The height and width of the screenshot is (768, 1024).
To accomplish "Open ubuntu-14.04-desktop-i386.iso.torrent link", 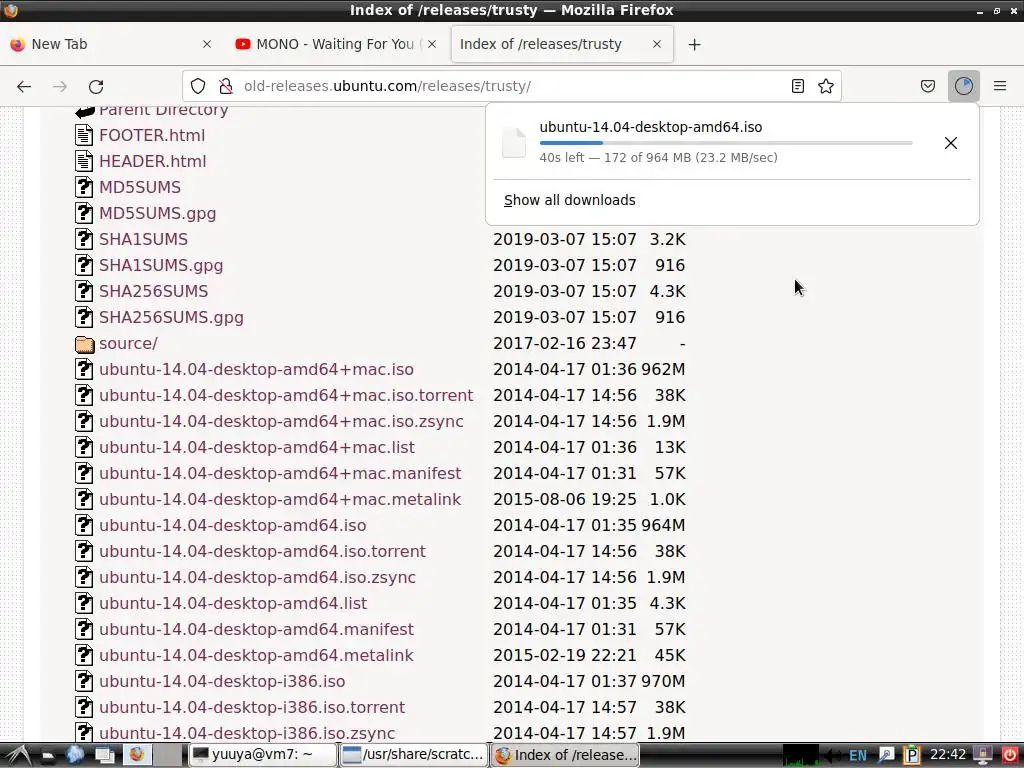I will (251, 707).
